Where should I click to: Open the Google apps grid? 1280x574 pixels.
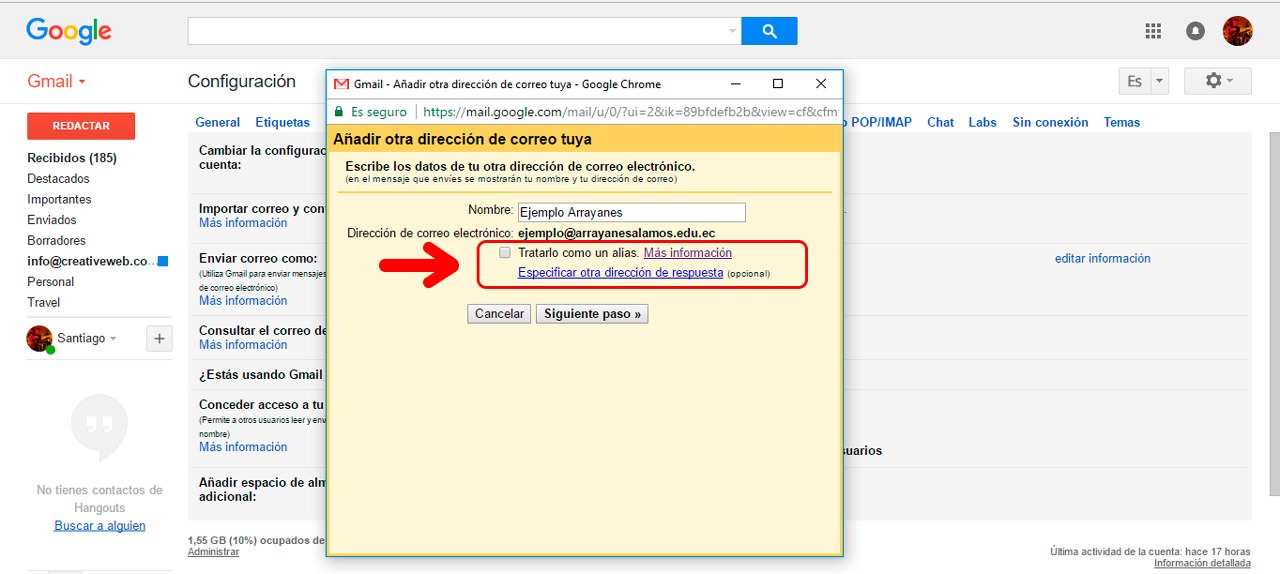pos(1153,31)
